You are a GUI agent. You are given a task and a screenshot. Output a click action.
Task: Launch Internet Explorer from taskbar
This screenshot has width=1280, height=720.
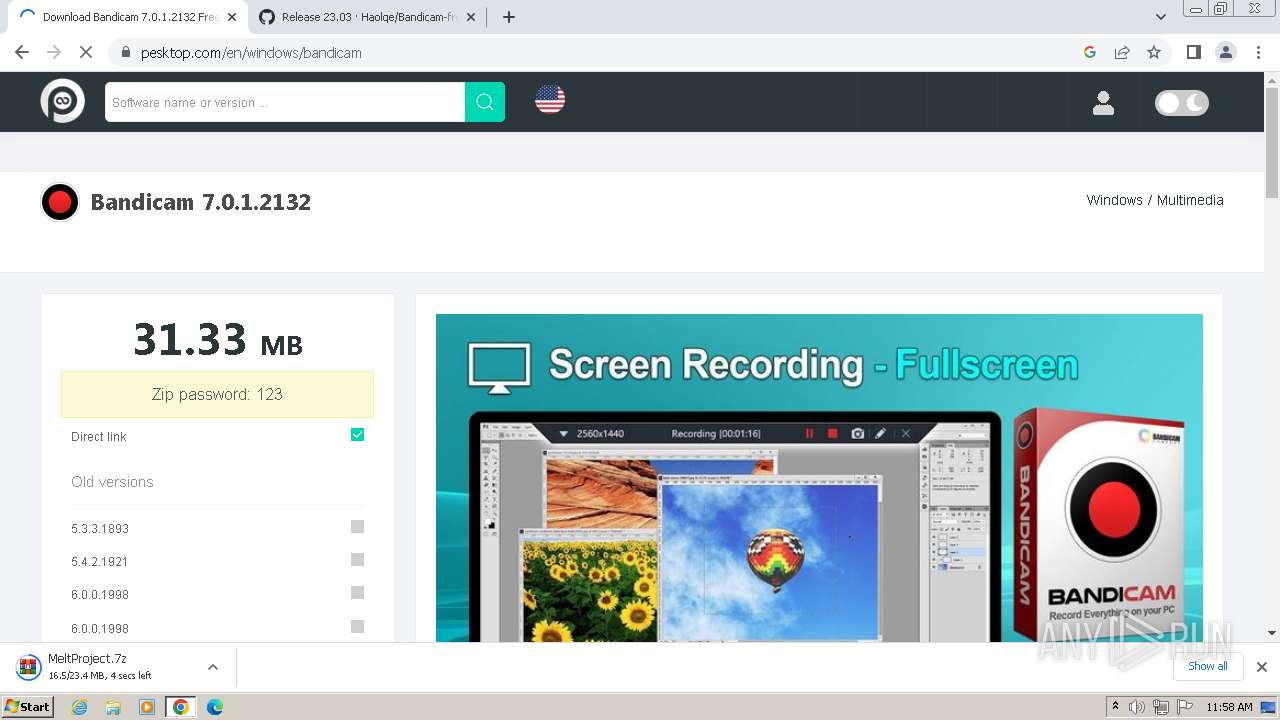(x=80, y=707)
